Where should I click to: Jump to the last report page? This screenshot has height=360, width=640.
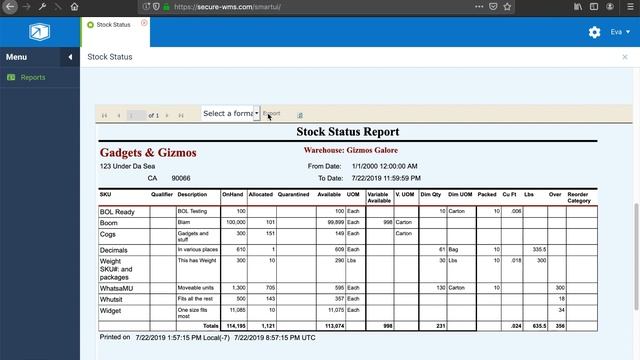click(x=181, y=116)
